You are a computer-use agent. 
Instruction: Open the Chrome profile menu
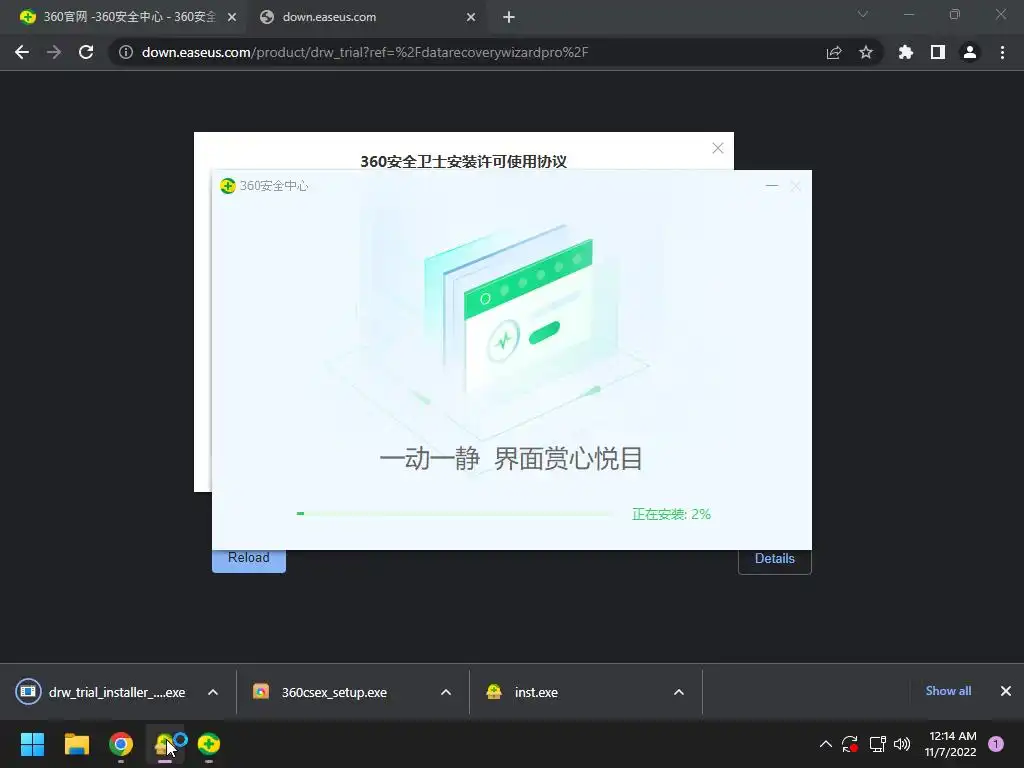(x=970, y=52)
